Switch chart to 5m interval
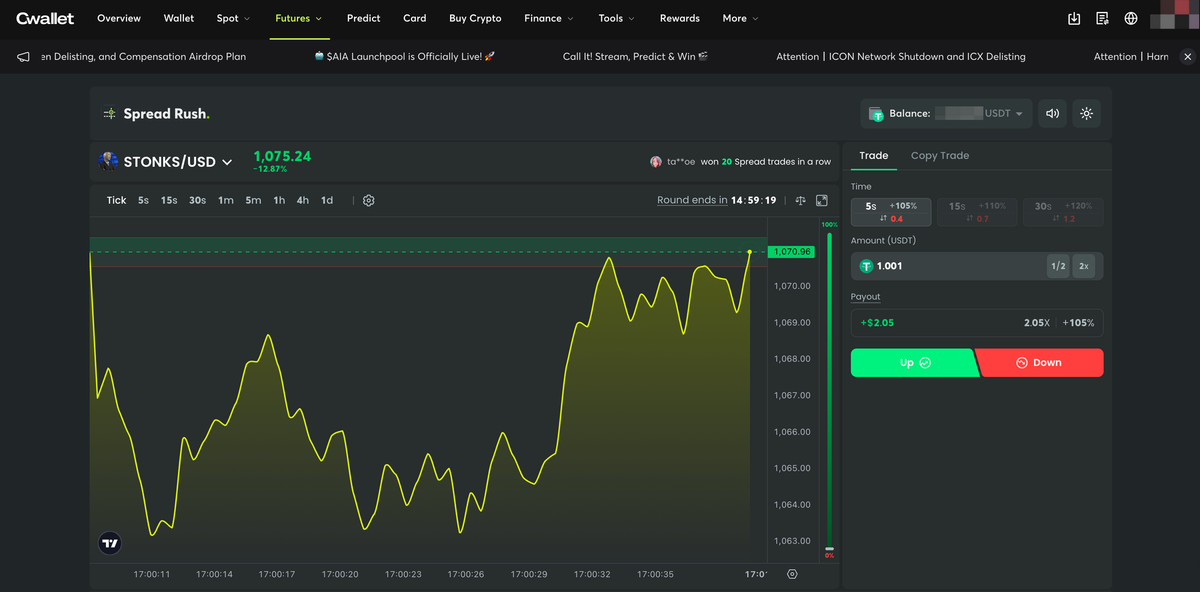1200x592 pixels. pyautogui.click(x=253, y=200)
